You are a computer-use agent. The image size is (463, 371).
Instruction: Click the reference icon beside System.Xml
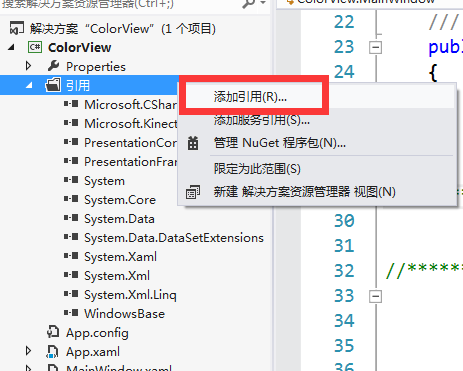tap(71, 275)
